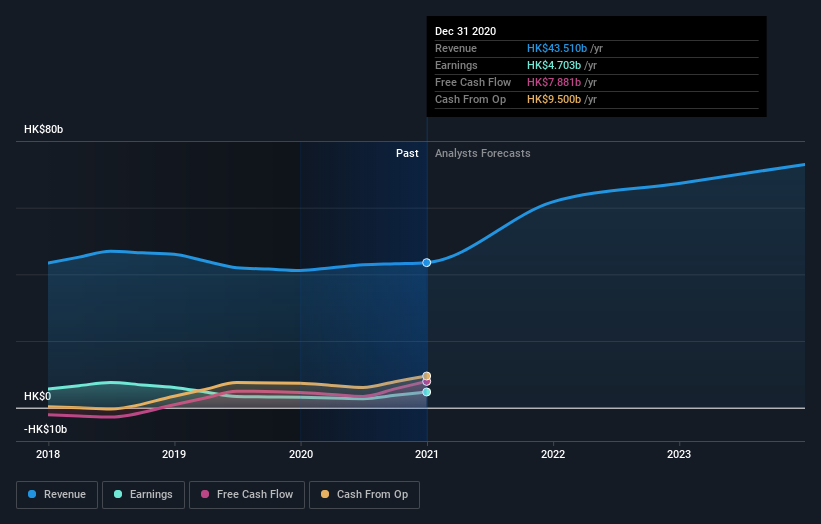
Task: Click the teal Earnings data point at 2021
Action: coord(427,392)
